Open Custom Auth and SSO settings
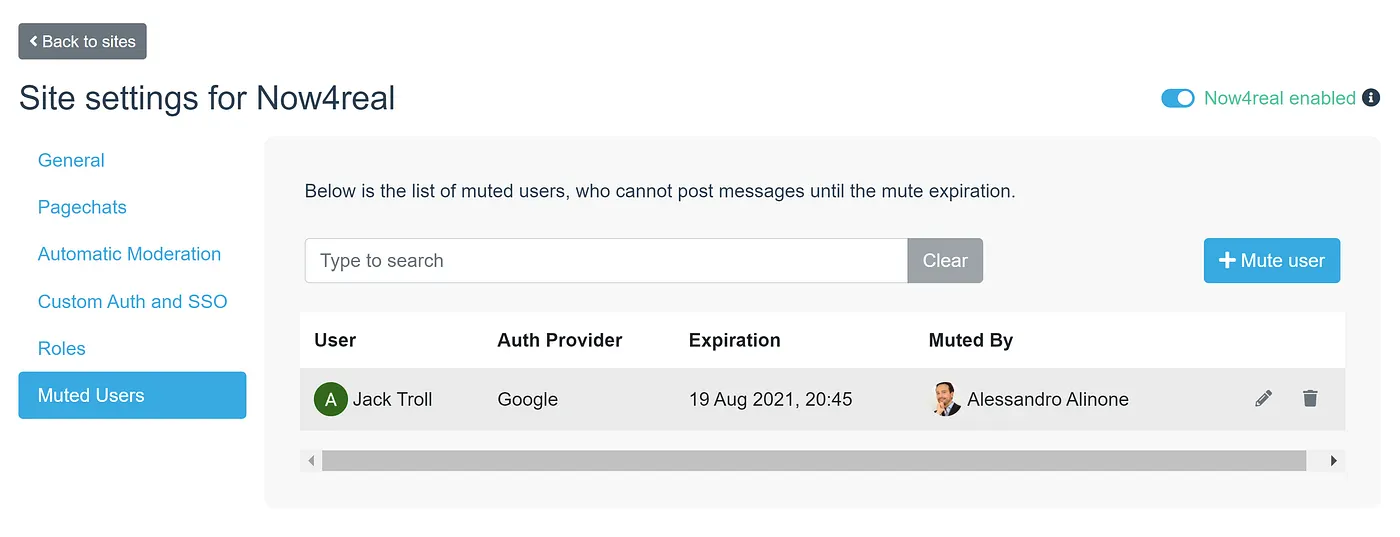The image size is (1400, 537). coord(132,301)
